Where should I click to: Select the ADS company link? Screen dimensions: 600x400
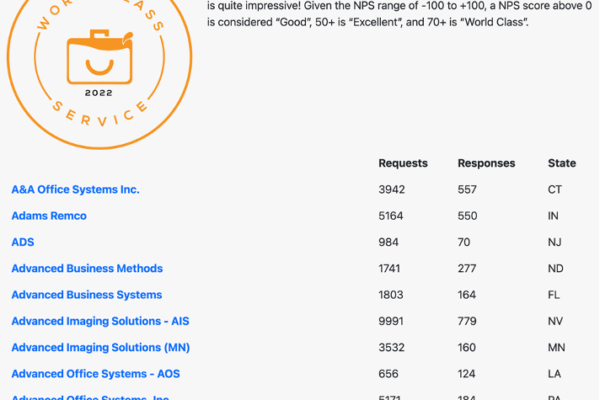22,242
